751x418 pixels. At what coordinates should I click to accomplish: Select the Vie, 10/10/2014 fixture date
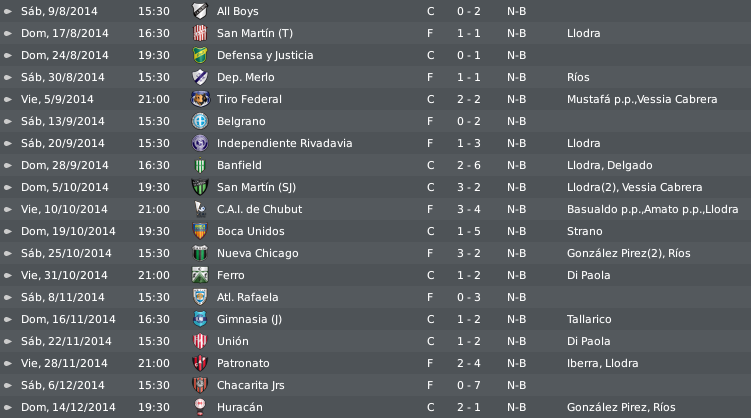(64, 209)
